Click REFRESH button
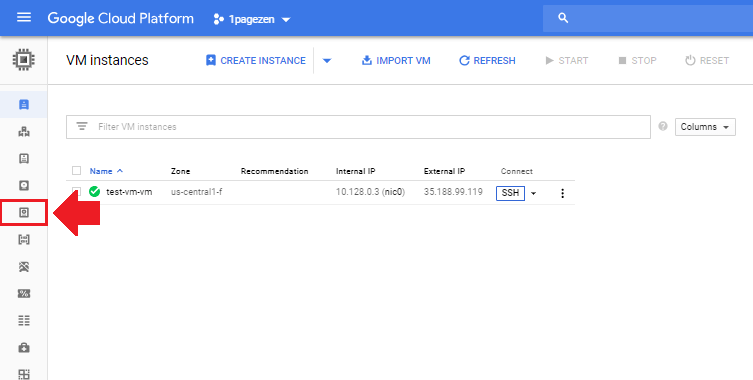Viewport: 753px width, 380px height. 487,61
